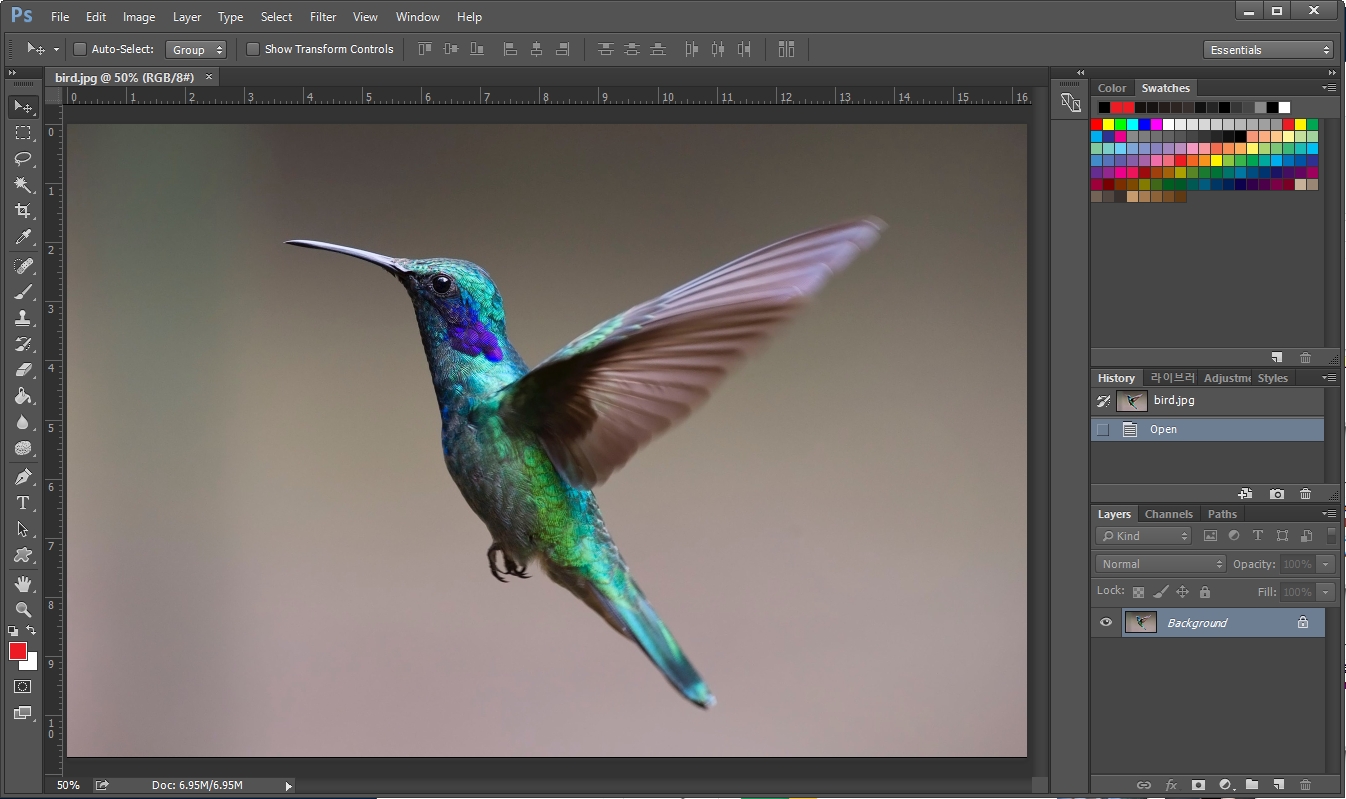Select the Paint Bucket tool

point(23,396)
